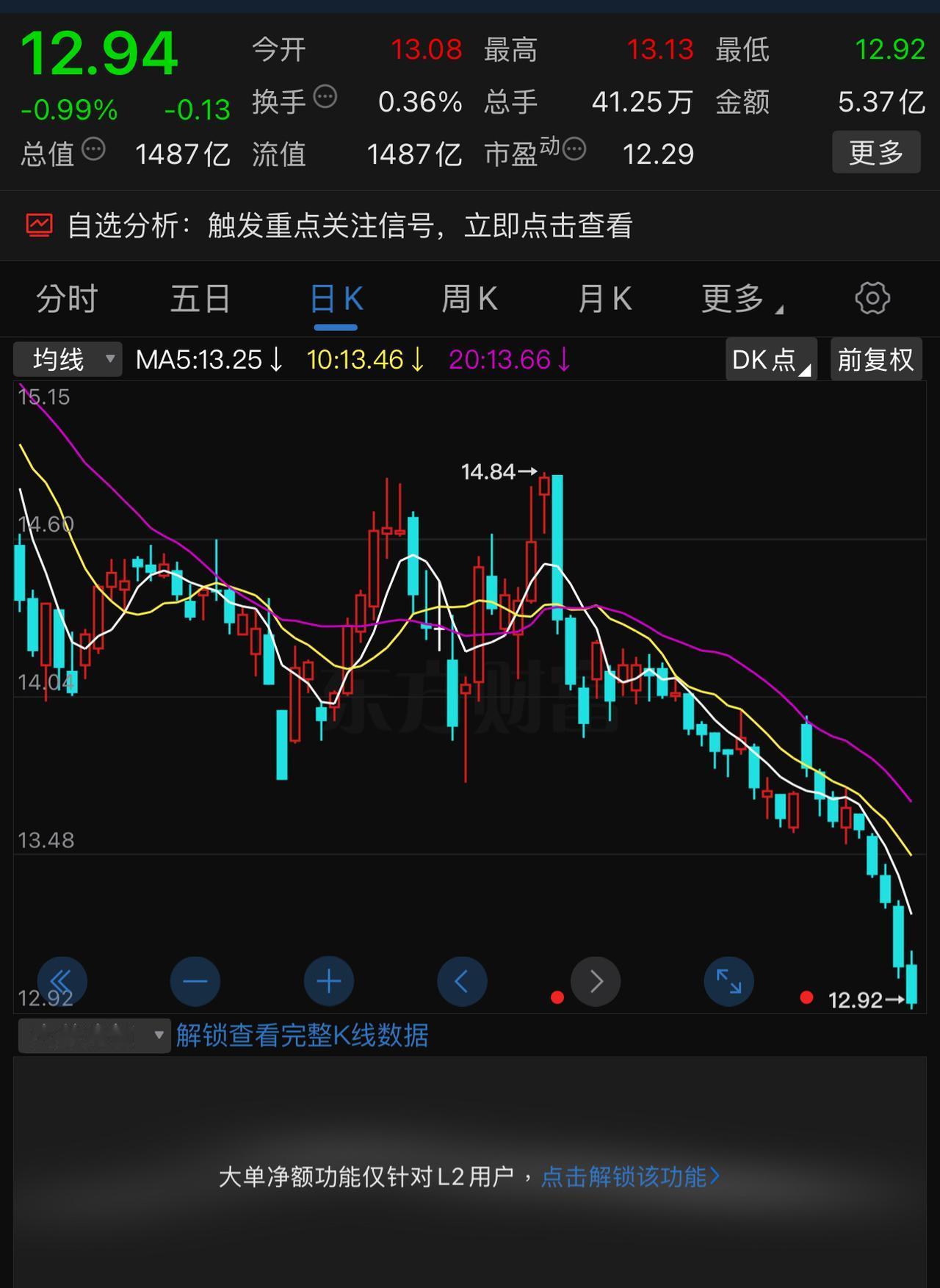Screen dimensions: 940x1288
Task: Open the blurred indicator dropdown below chart
Action: tap(94, 1035)
